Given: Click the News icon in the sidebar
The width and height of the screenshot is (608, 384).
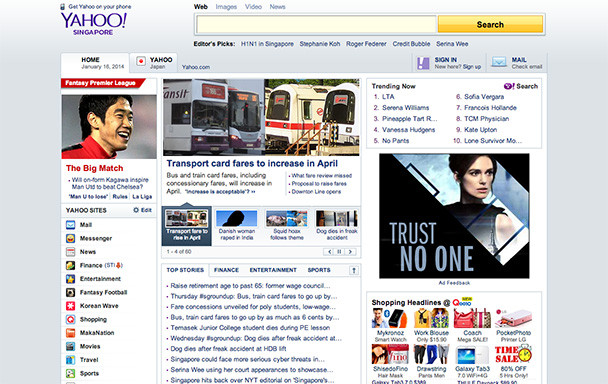Looking at the screenshot, I should pos(70,252).
